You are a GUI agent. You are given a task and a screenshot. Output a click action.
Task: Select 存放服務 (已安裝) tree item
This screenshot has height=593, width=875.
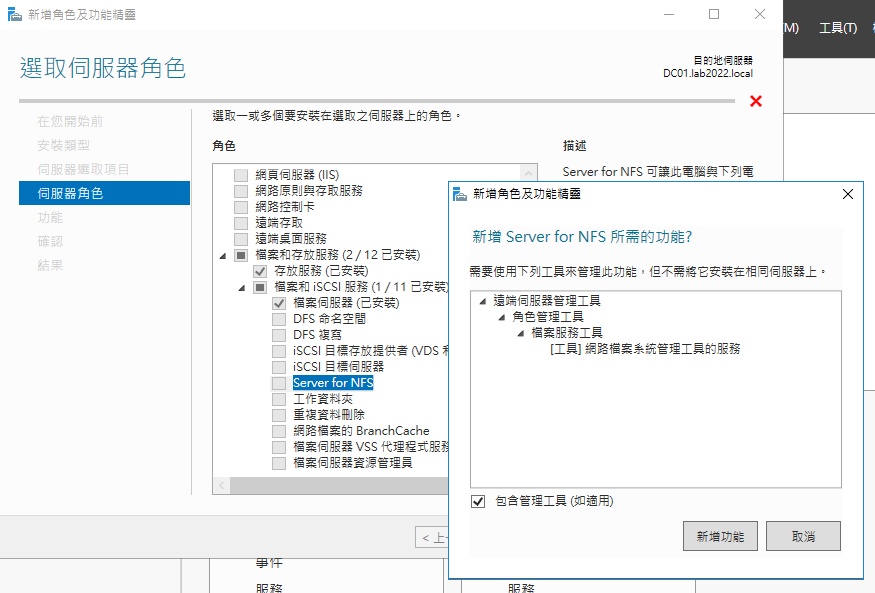321,271
